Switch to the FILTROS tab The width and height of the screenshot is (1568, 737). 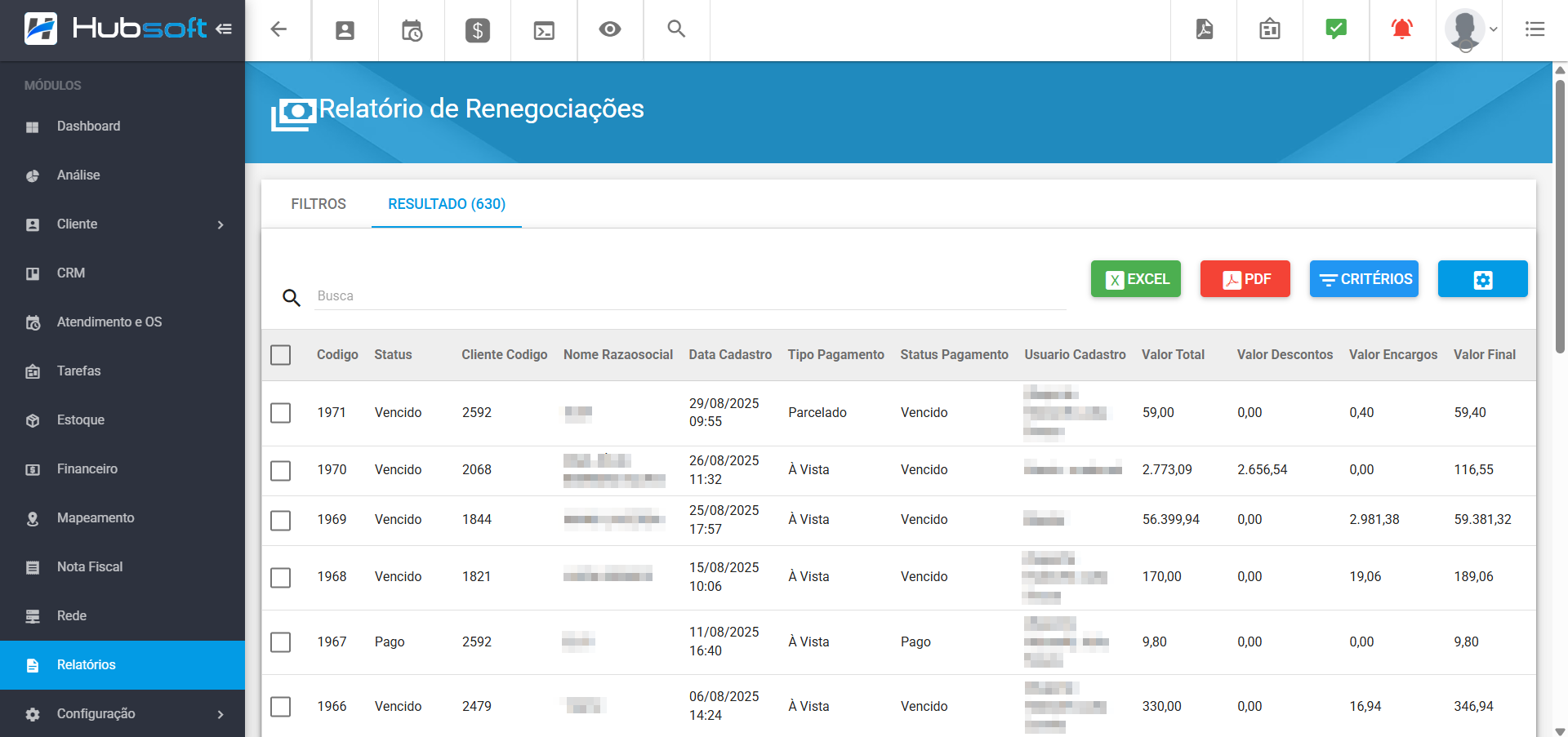(x=318, y=204)
